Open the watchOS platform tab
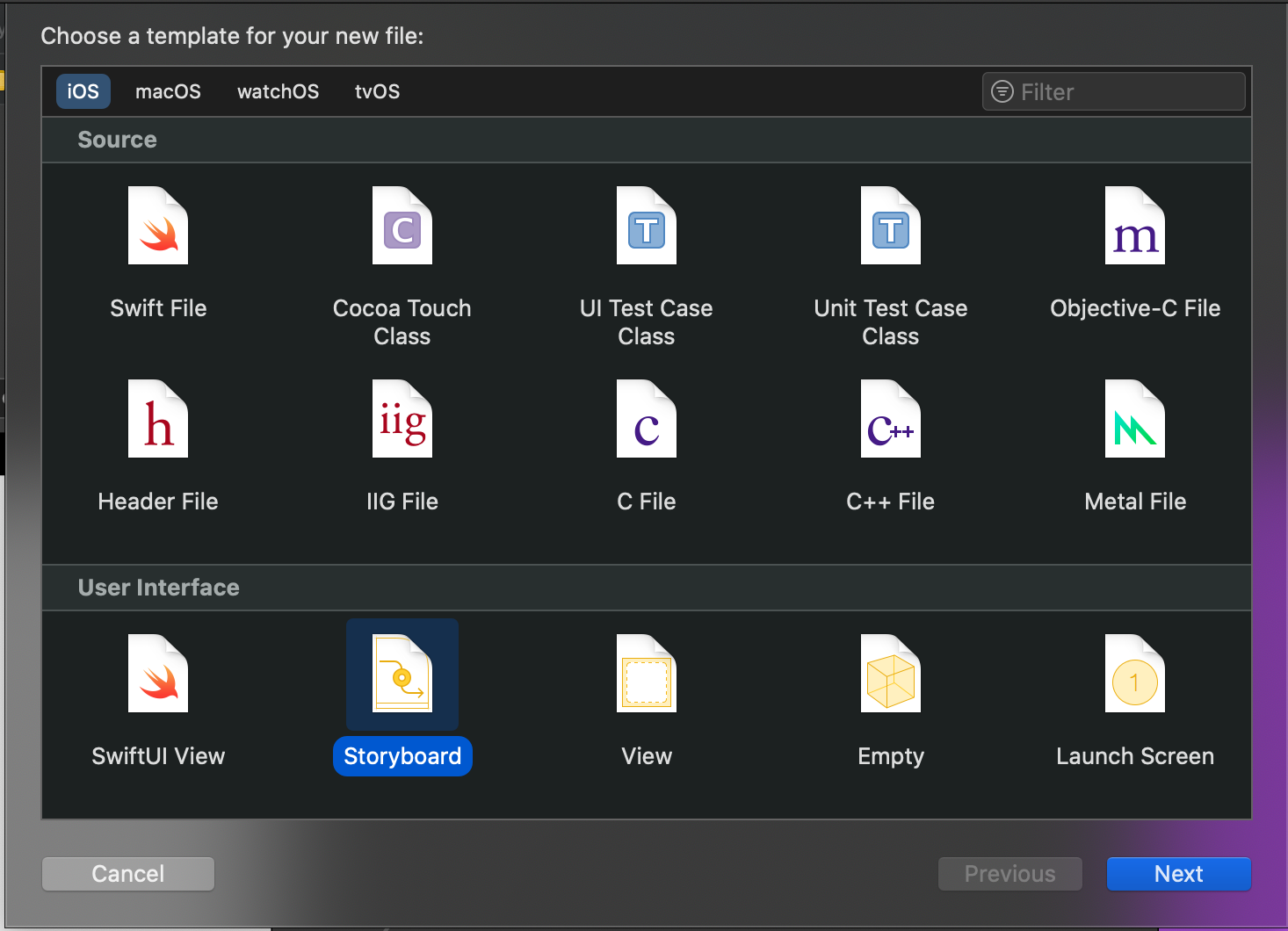This screenshot has height=931, width=1288. pyautogui.click(x=279, y=91)
